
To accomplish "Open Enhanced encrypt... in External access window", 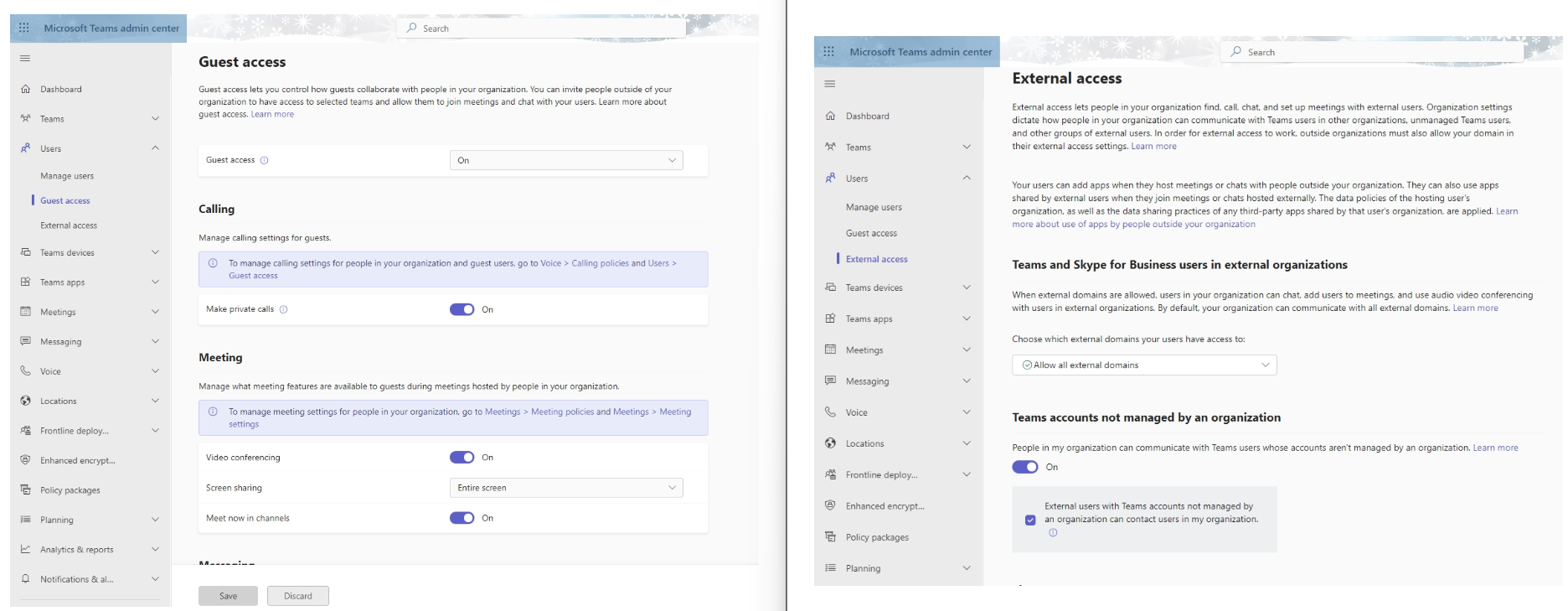I will coord(885,506).
